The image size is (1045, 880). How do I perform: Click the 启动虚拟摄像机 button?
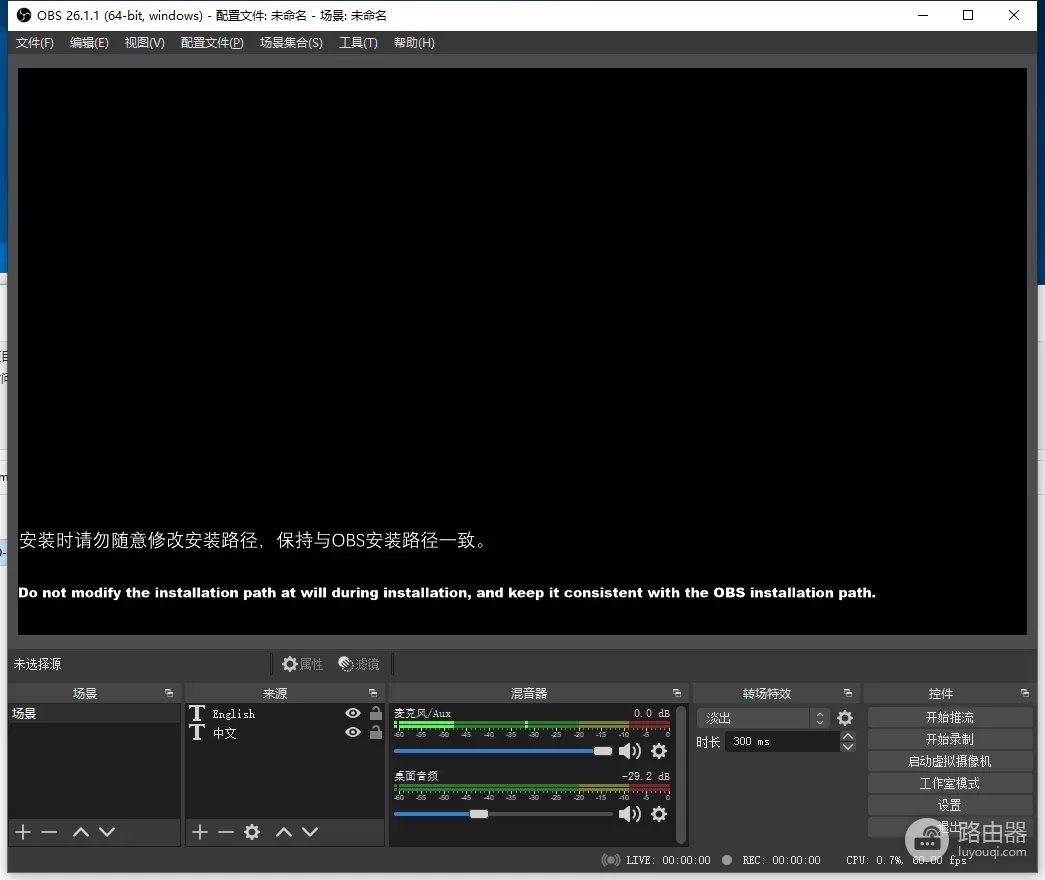pyautogui.click(x=949, y=761)
